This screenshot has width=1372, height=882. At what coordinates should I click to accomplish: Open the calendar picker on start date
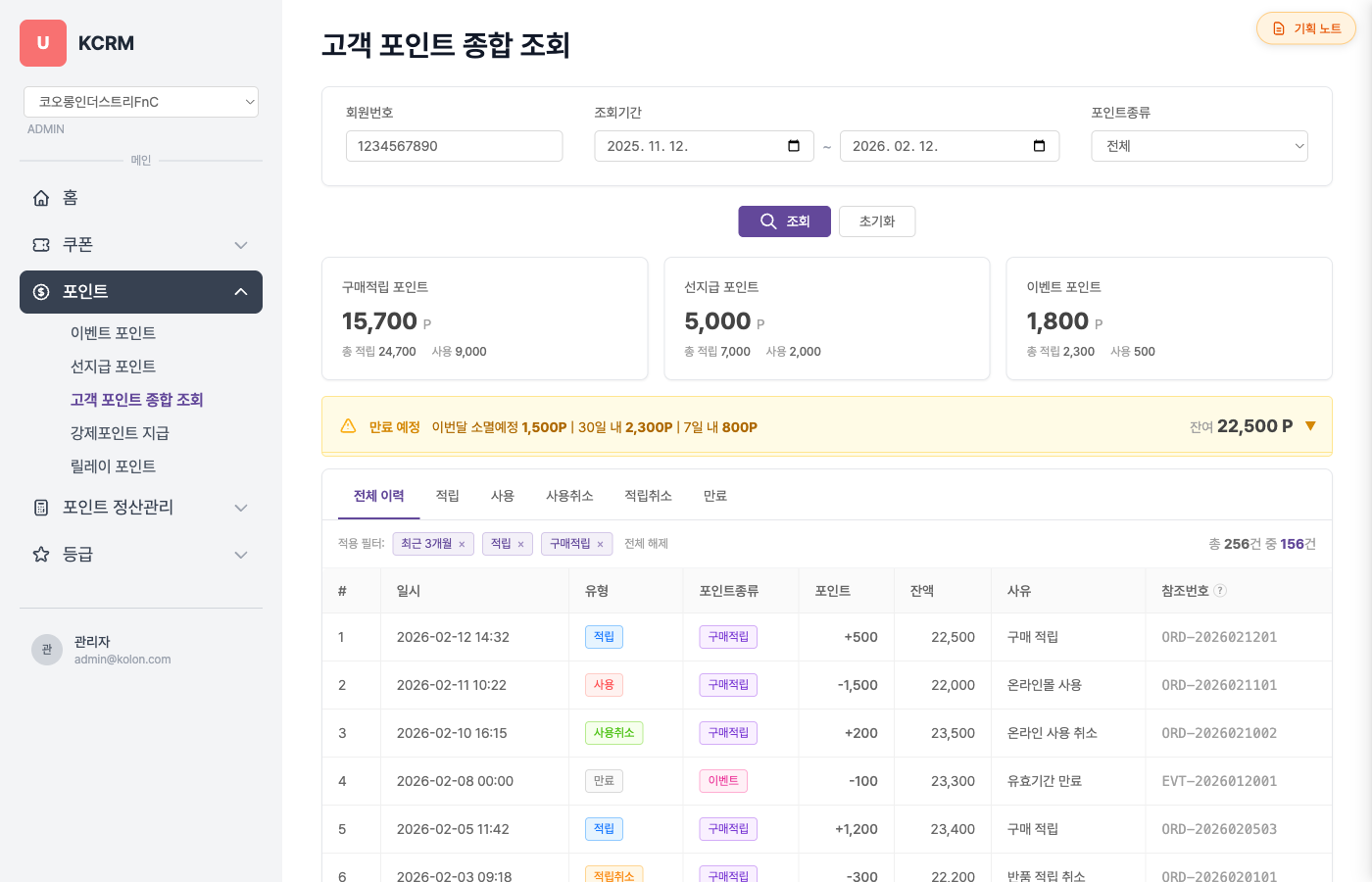pyautogui.click(x=794, y=146)
